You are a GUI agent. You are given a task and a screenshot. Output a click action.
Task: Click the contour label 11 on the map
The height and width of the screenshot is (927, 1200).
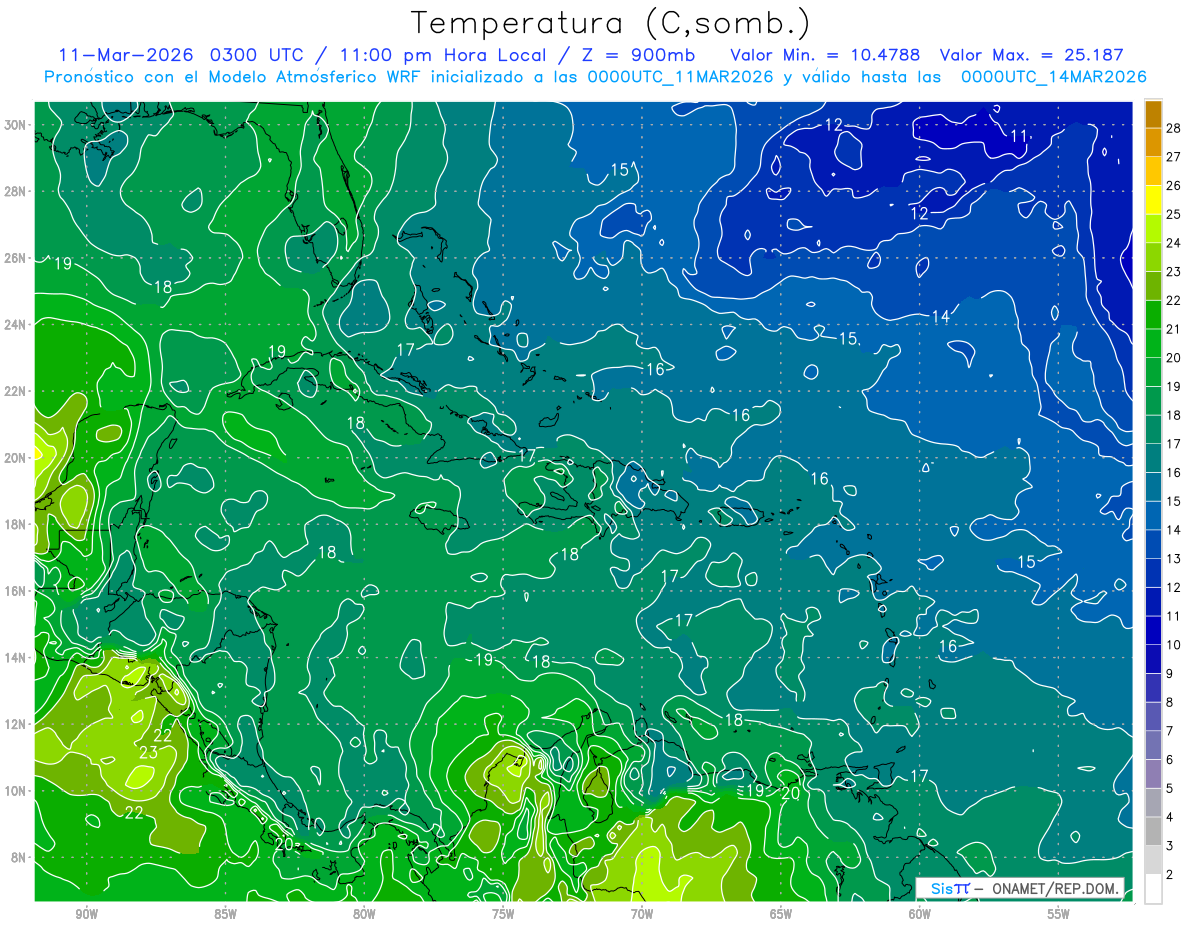click(1018, 137)
